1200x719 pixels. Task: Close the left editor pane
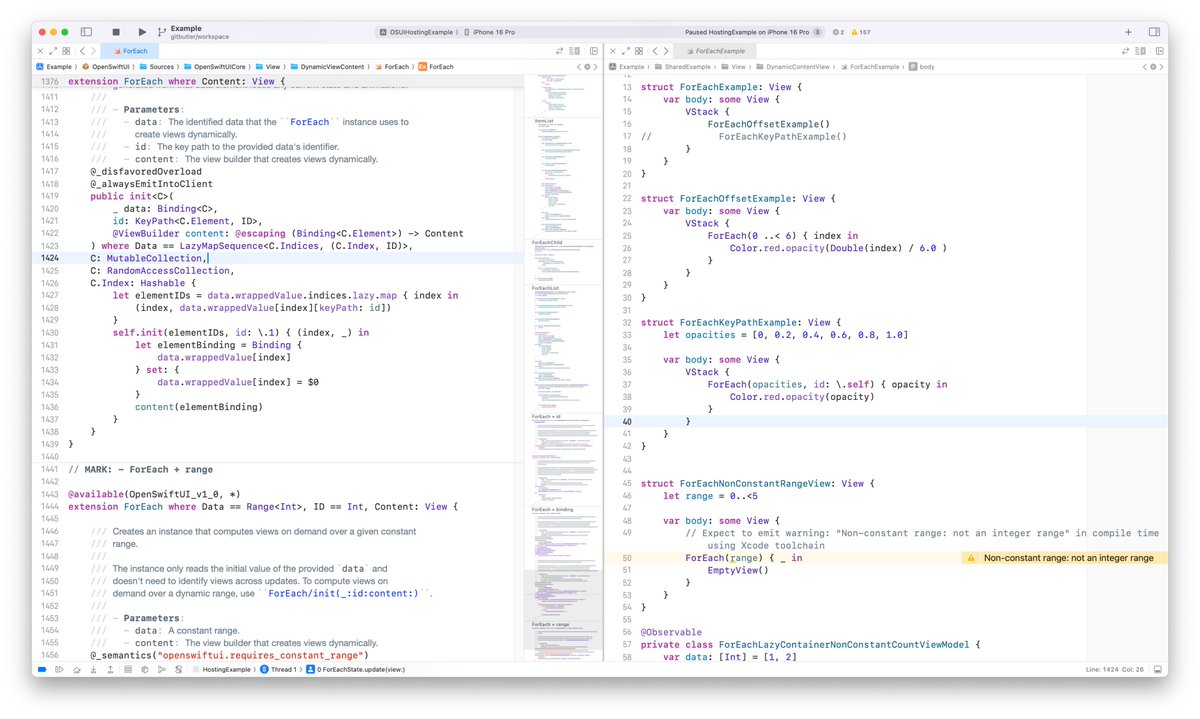click(40, 50)
